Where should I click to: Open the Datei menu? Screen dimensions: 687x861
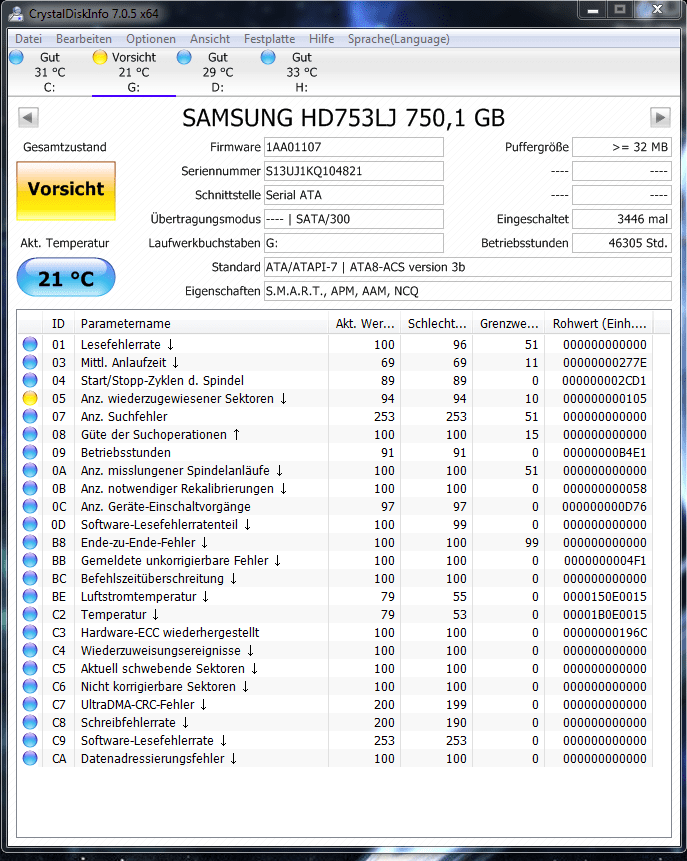coord(29,39)
